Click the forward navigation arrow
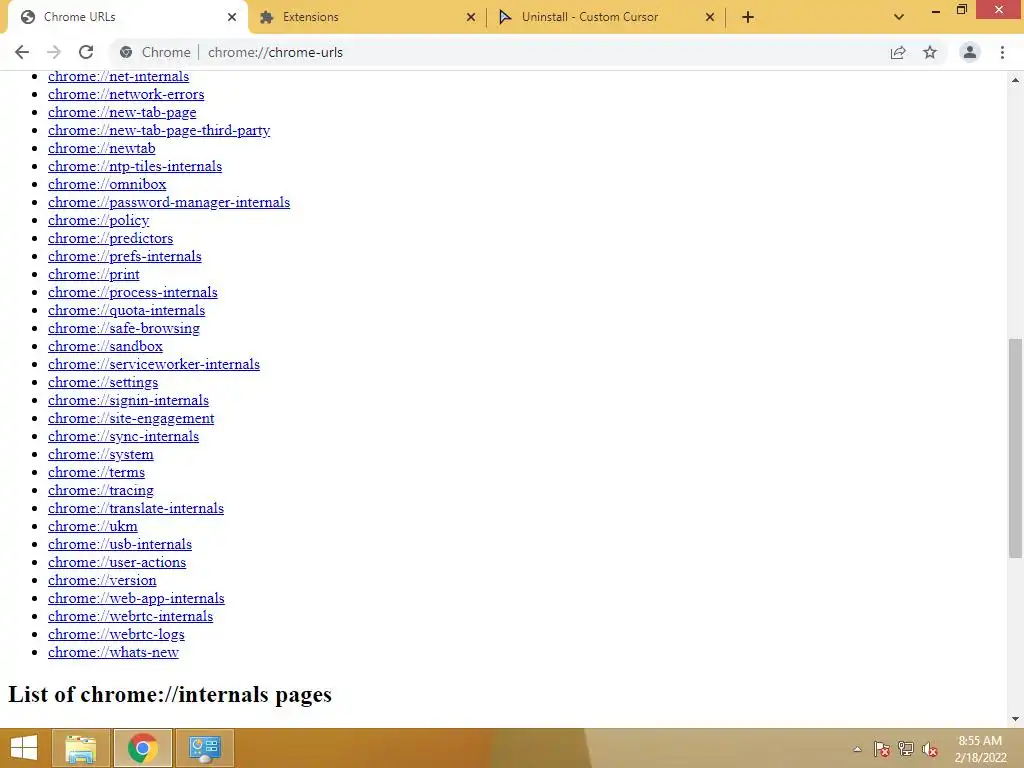The height and width of the screenshot is (768, 1024). 54,52
